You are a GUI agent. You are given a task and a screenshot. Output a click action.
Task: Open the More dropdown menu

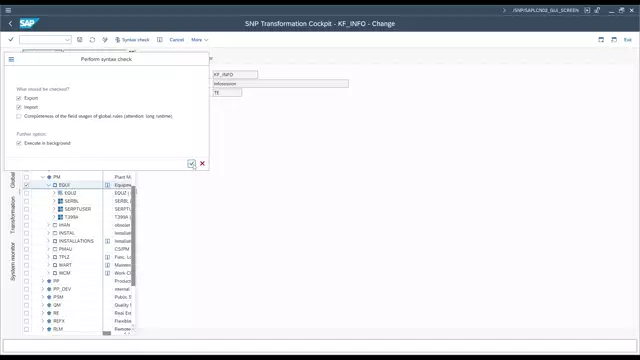[x=200, y=40]
